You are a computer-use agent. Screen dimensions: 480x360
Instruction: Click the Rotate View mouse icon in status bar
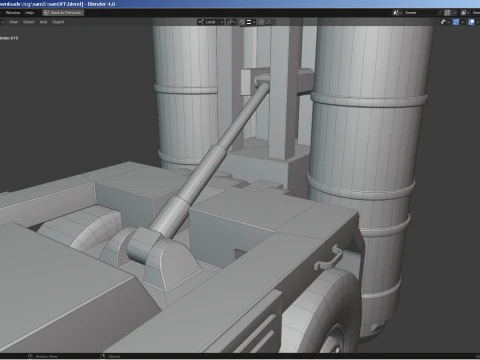click(x=30, y=357)
